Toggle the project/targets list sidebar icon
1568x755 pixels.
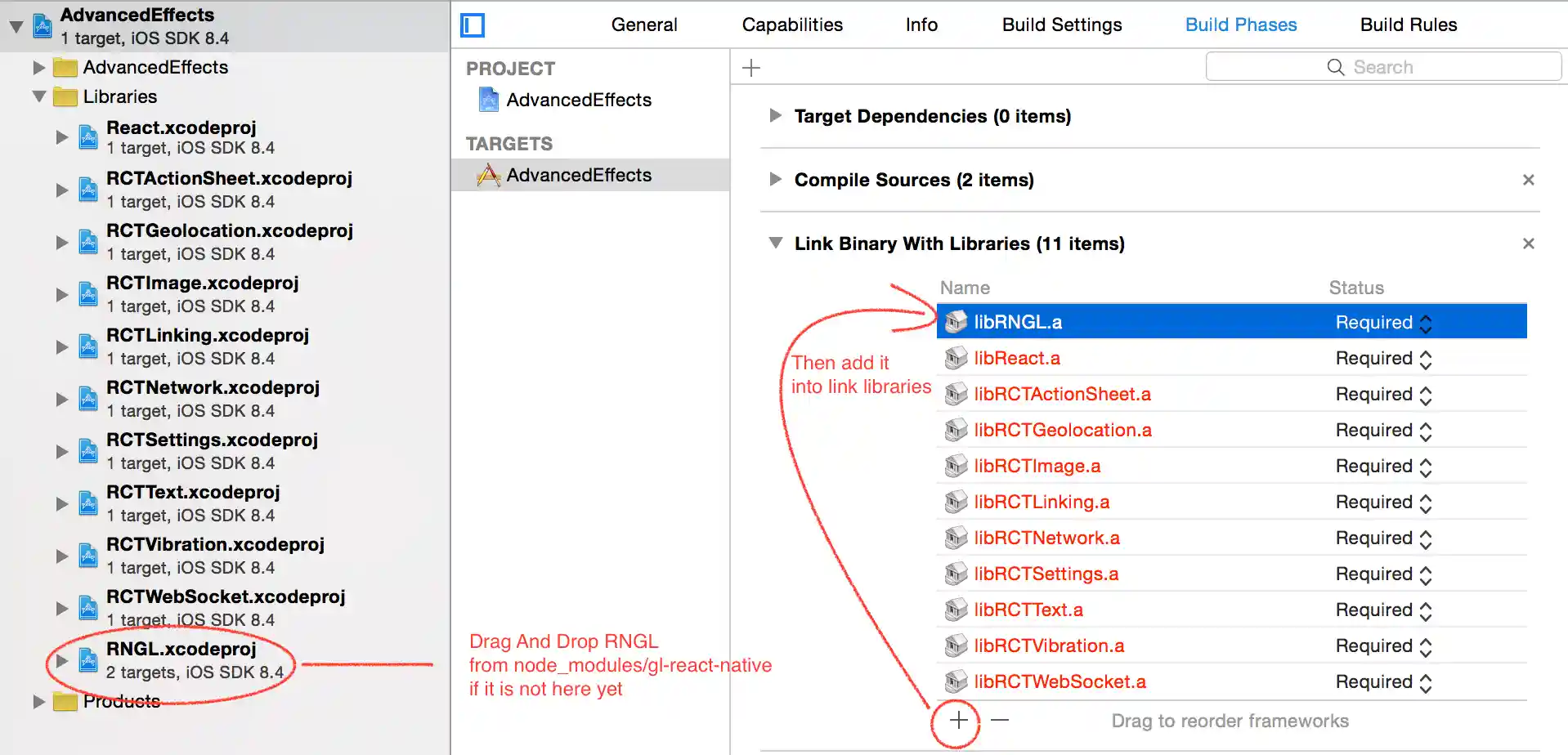(x=473, y=25)
